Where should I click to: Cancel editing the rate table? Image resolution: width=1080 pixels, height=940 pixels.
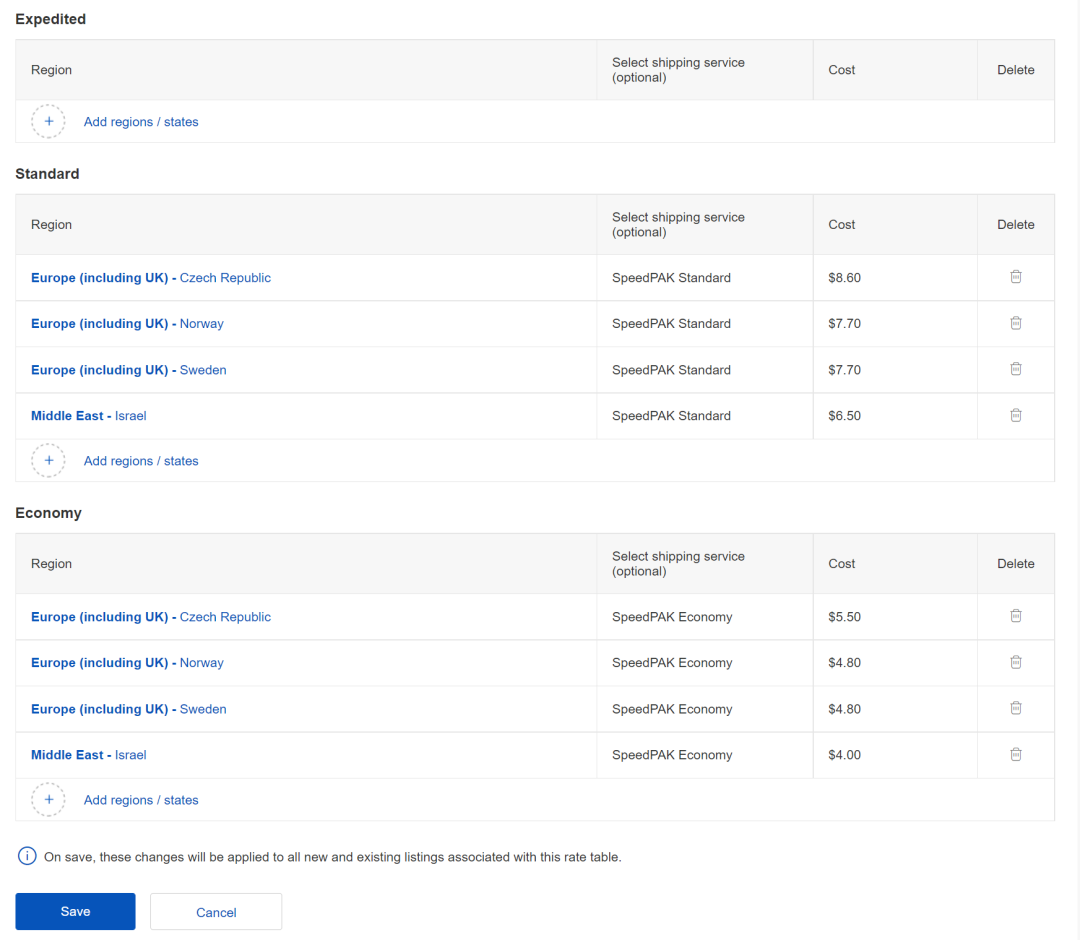[216, 912]
